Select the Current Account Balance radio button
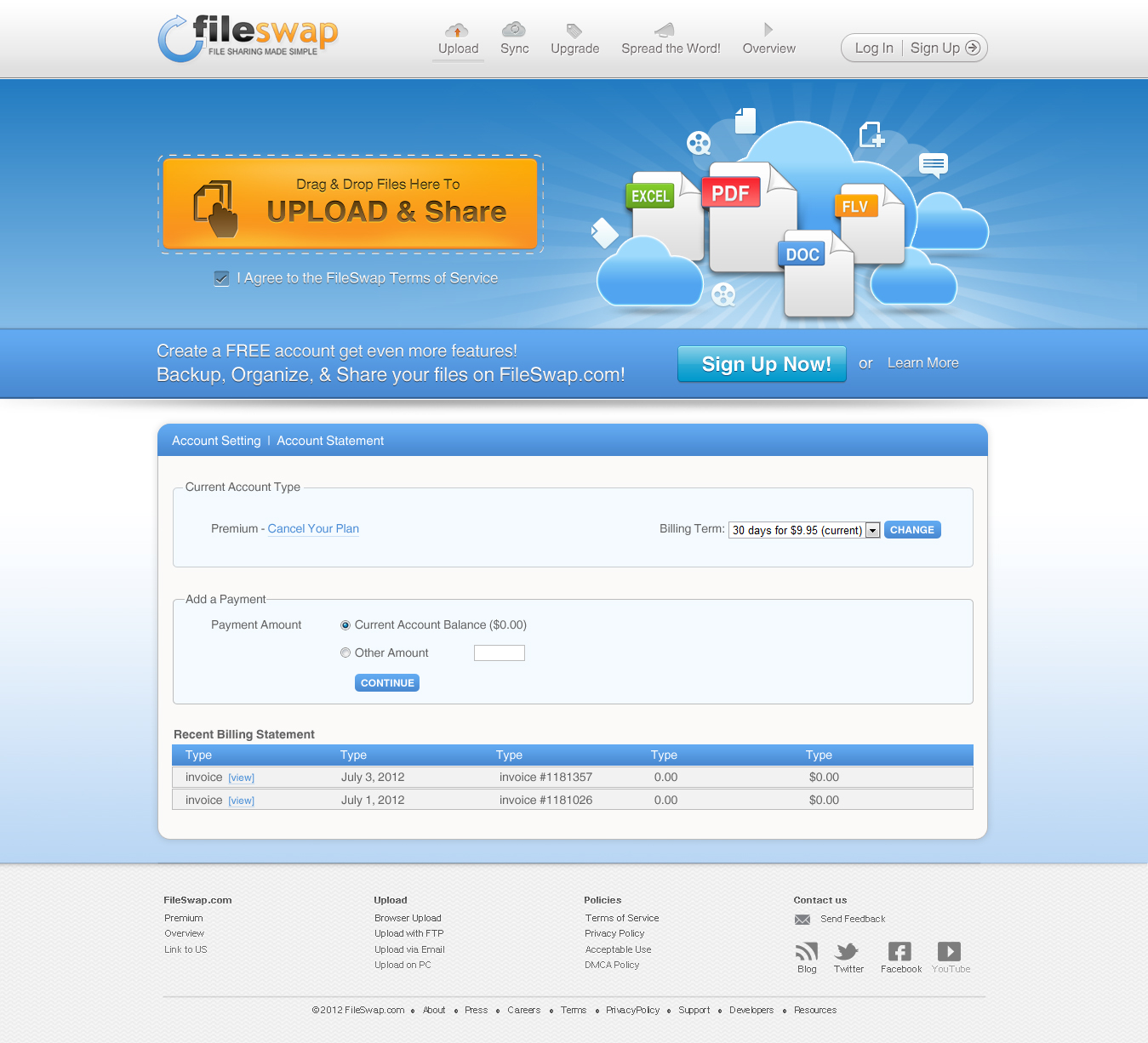Image resolution: width=1148 pixels, height=1043 pixels. pos(346,625)
